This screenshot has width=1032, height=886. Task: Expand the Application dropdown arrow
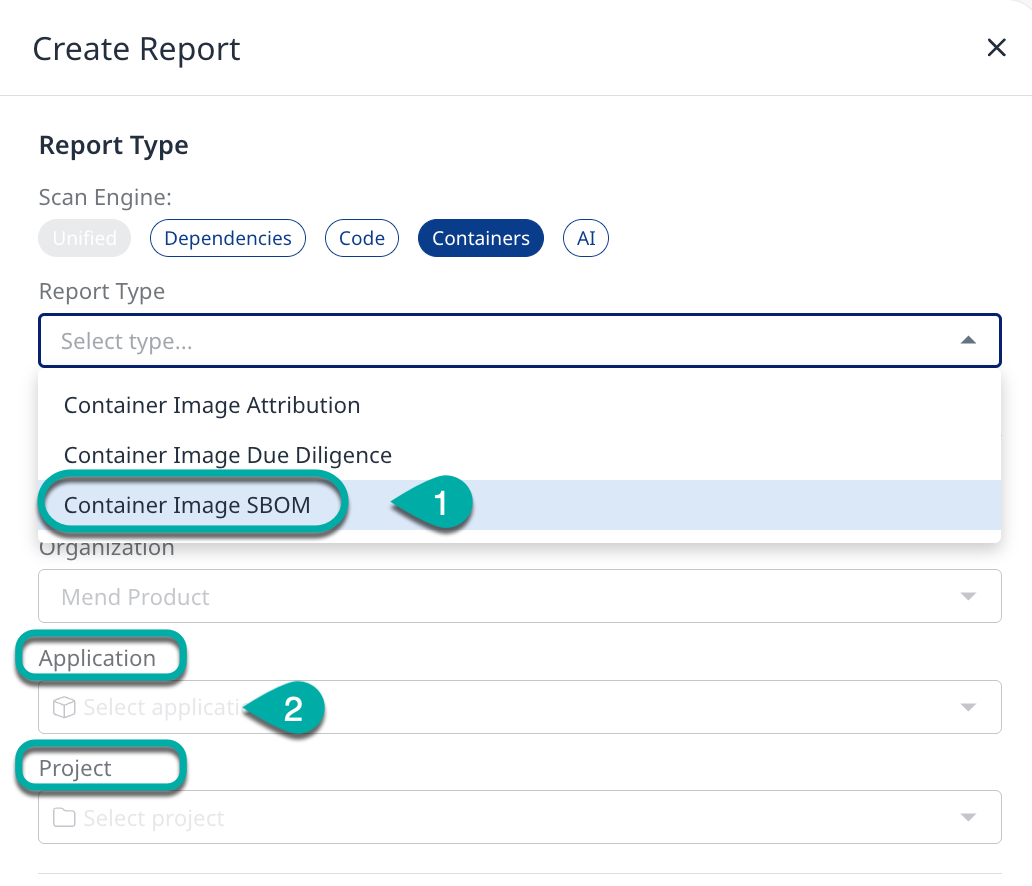point(967,708)
